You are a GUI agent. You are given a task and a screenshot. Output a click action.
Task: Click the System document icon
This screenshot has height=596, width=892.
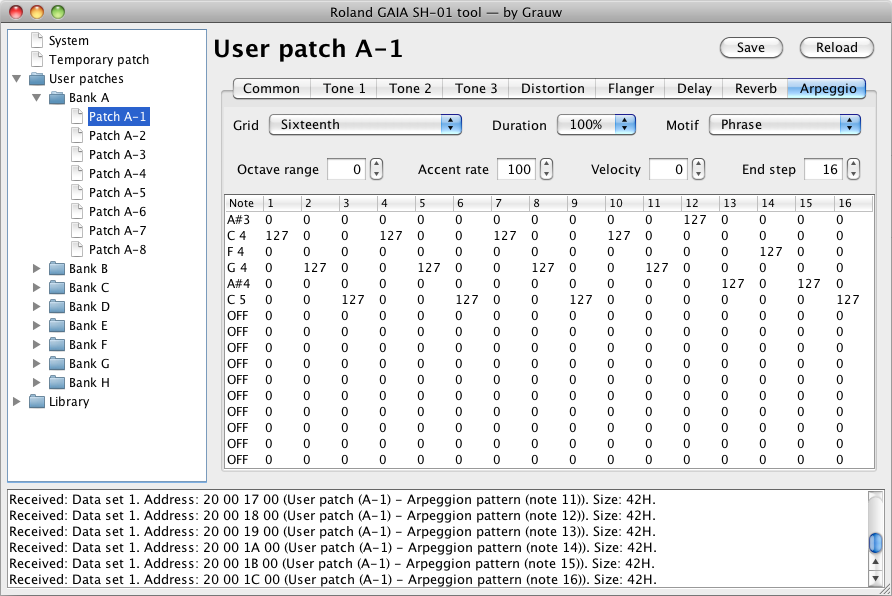(x=37, y=40)
